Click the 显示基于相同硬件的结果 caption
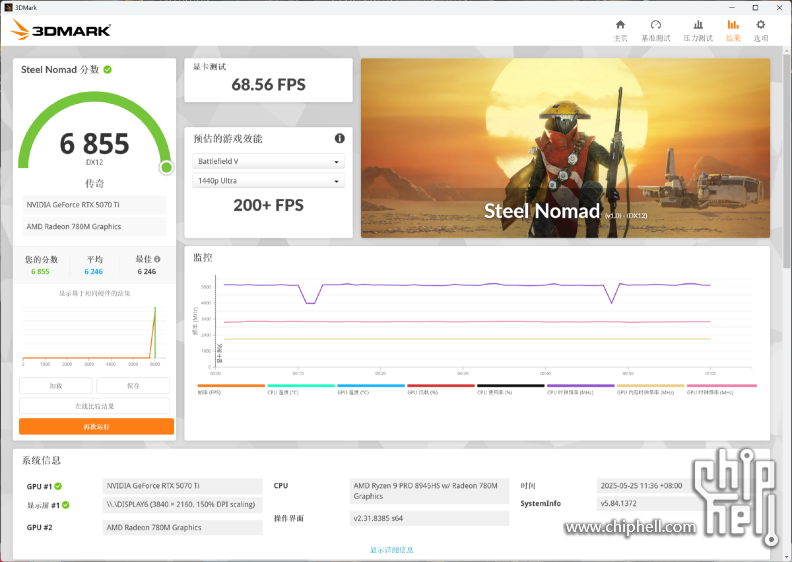This screenshot has width=792, height=562. (94, 293)
